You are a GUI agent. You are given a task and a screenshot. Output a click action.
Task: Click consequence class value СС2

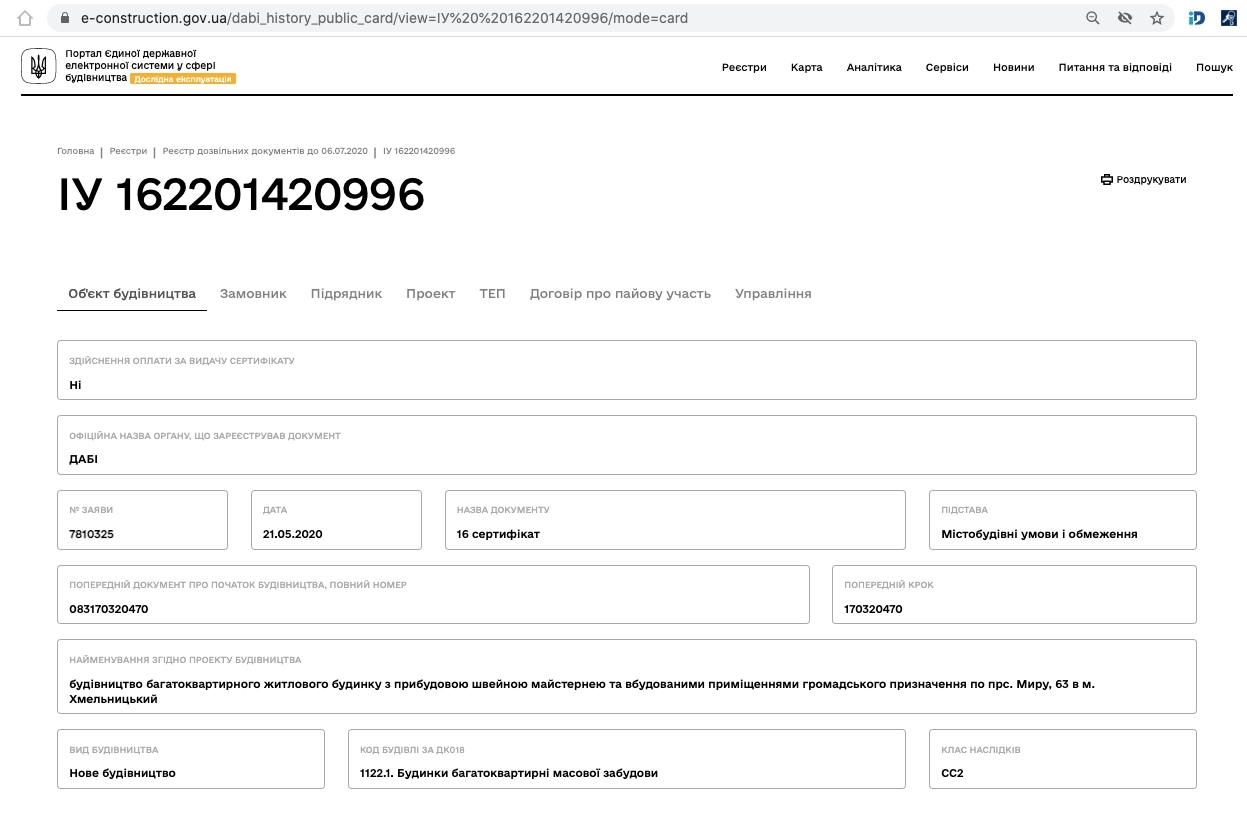tap(952, 773)
